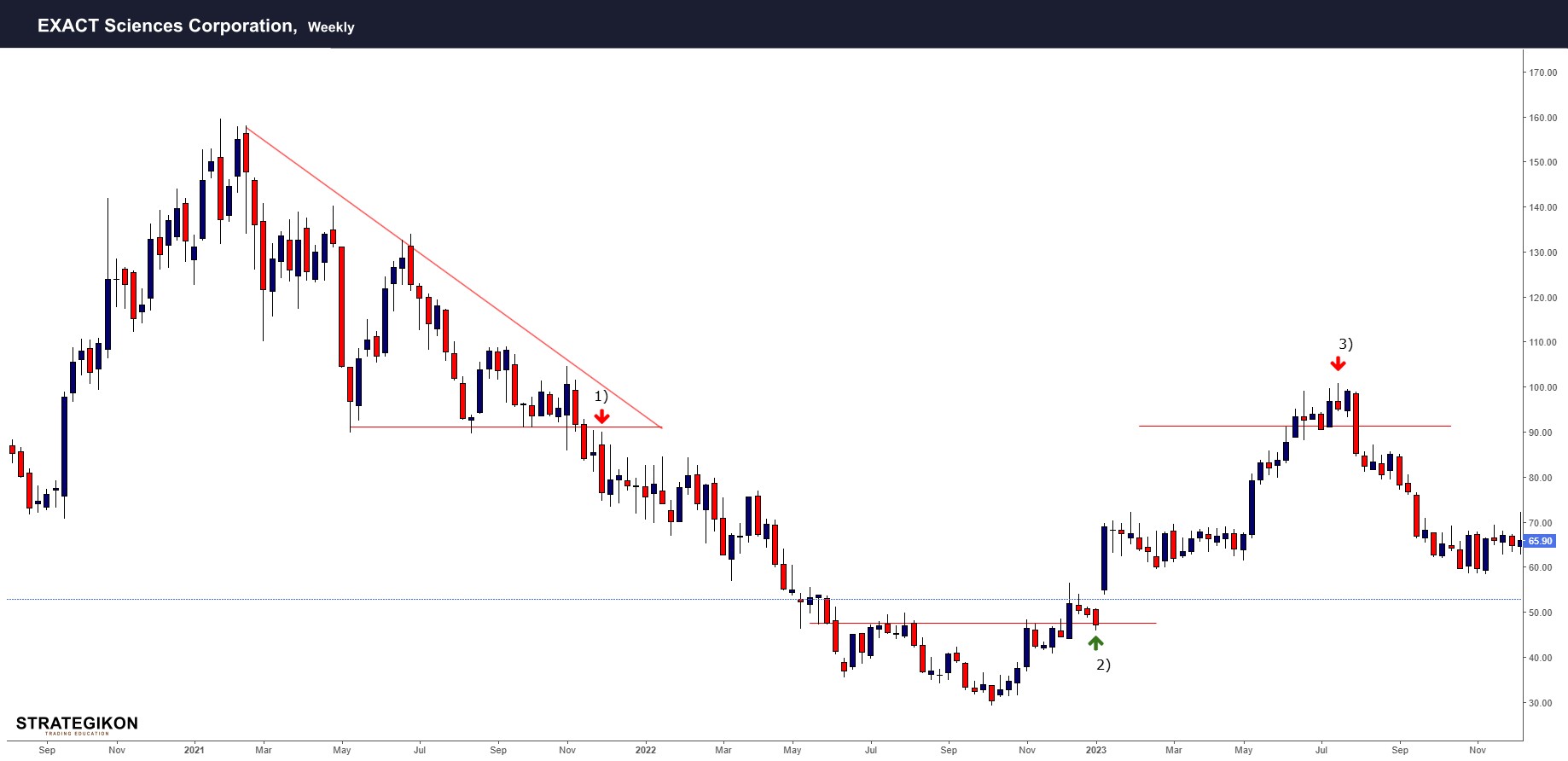The width and height of the screenshot is (1568, 761).
Task: Select the red horizontal line near 47
Action: pyautogui.click(x=983, y=623)
